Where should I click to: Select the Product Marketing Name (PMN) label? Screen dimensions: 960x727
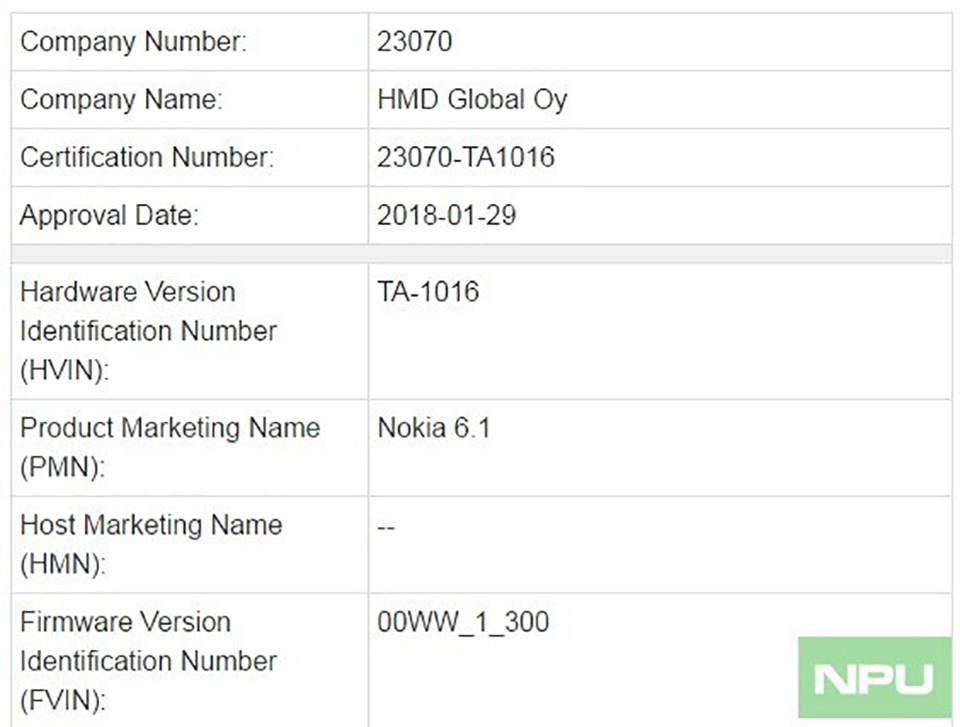pyautogui.click(x=170, y=448)
